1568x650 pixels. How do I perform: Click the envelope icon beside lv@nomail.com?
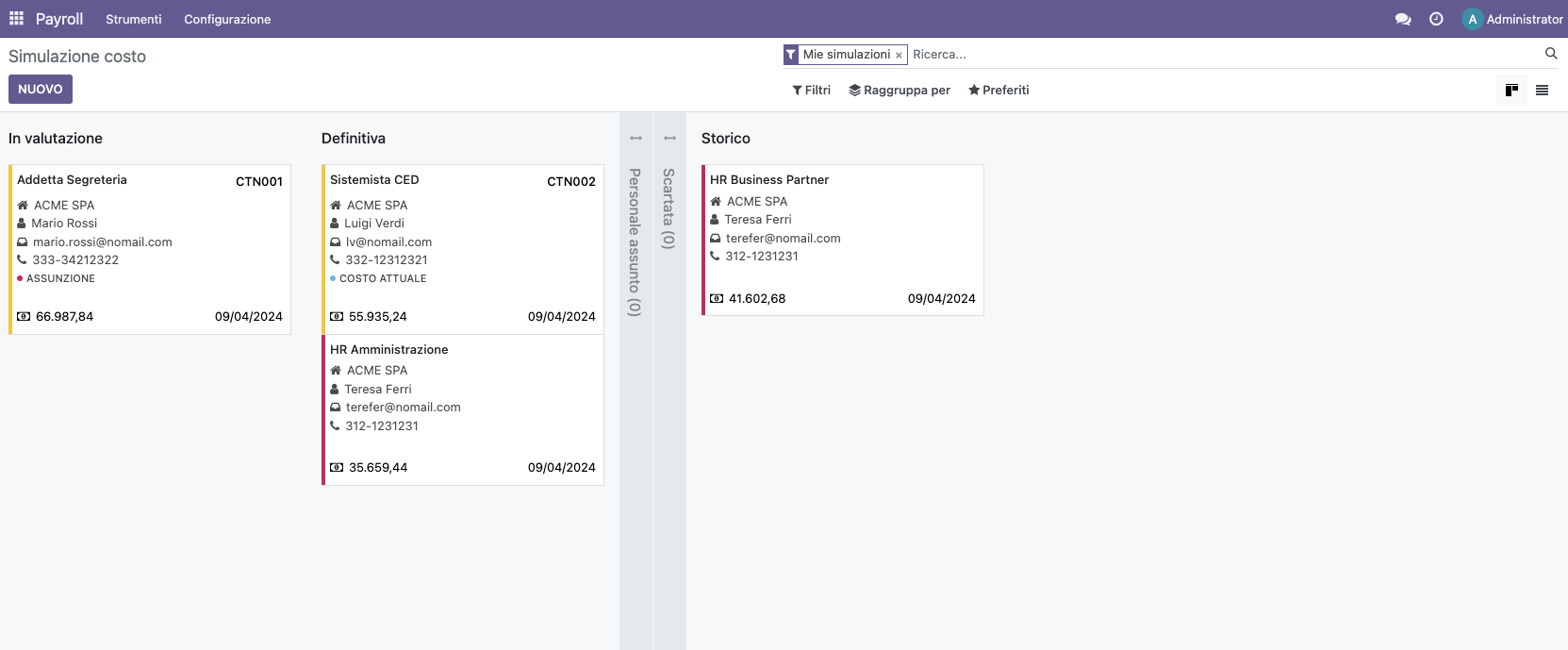point(336,242)
